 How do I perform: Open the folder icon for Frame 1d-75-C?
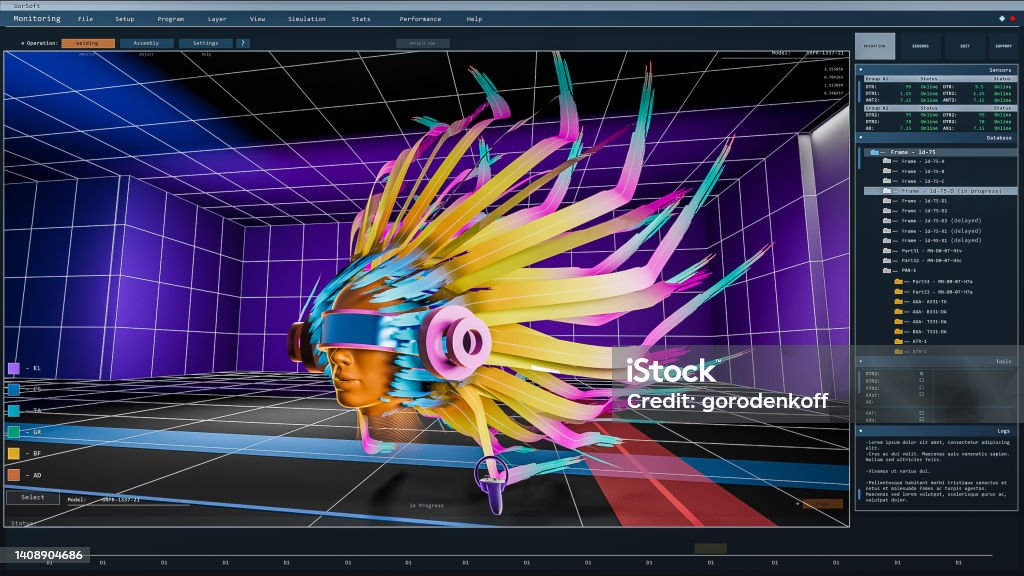pyautogui.click(x=887, y=181)
